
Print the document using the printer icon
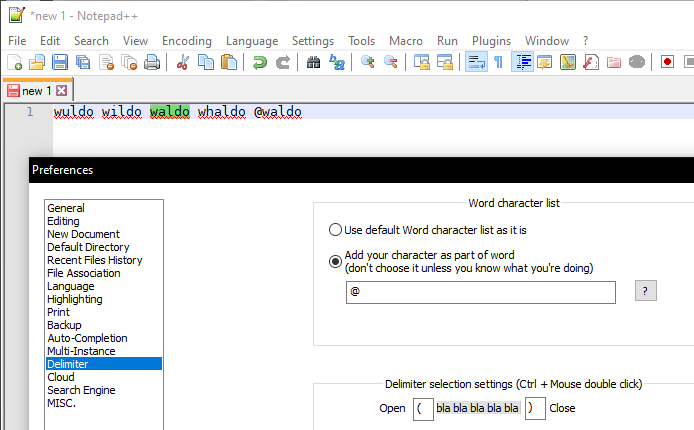point(152,62)
